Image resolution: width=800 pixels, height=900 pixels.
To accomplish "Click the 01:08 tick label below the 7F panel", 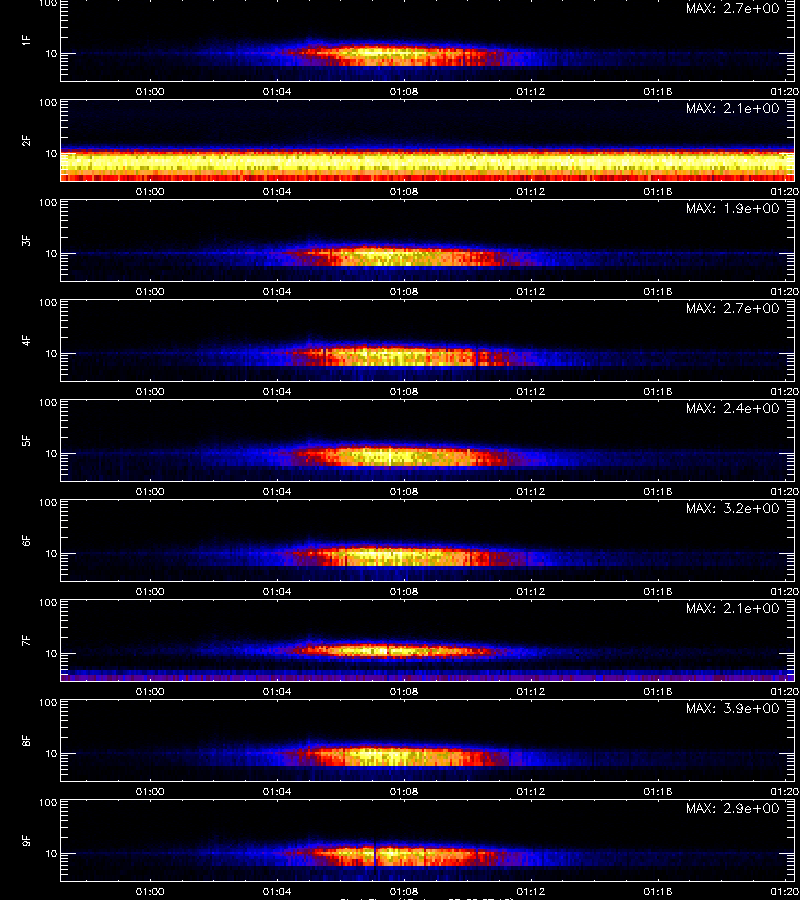I will click(x=404, y=692).
